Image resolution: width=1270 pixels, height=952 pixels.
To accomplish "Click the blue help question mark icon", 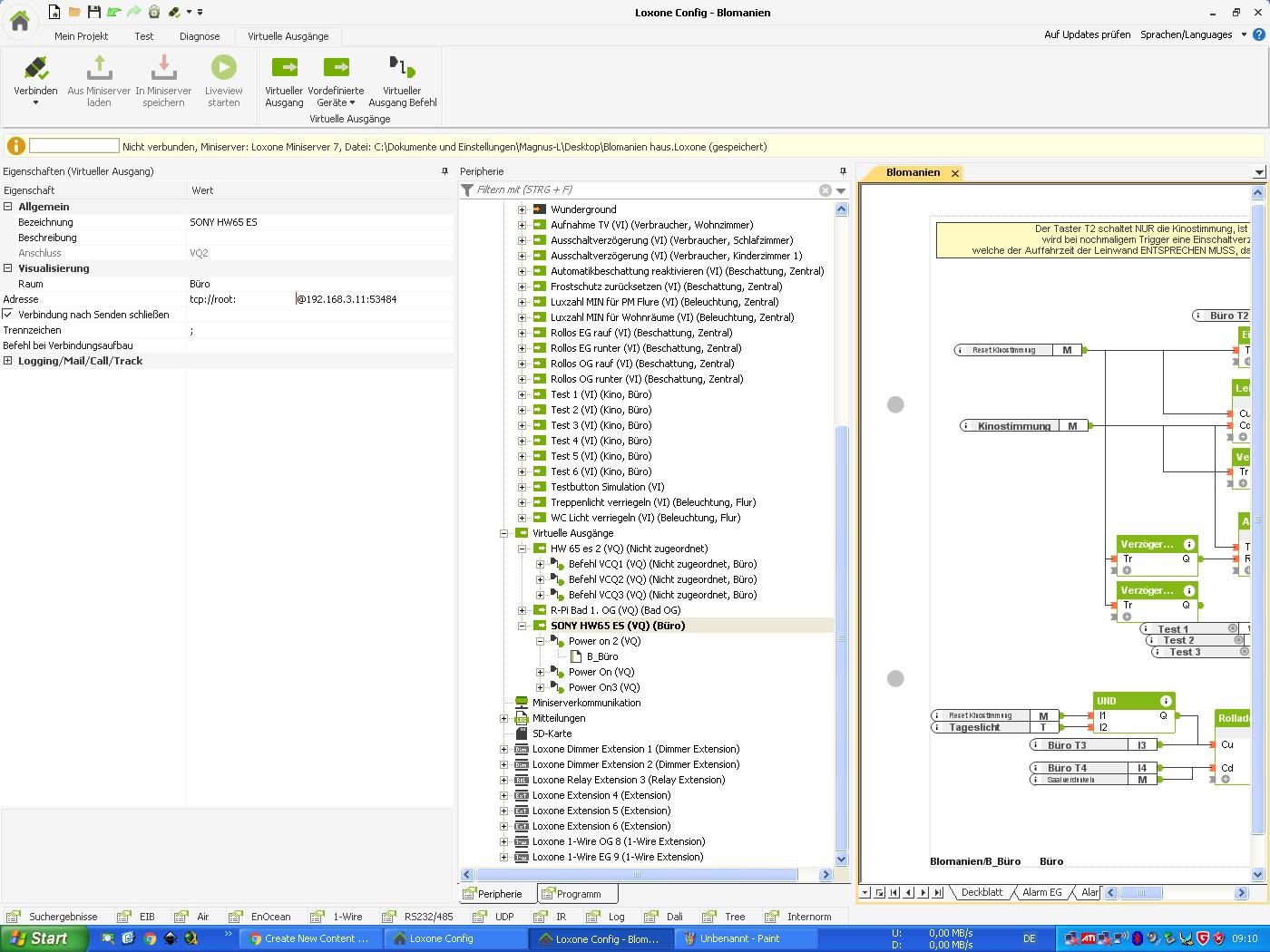I will tap(1258, 34).
